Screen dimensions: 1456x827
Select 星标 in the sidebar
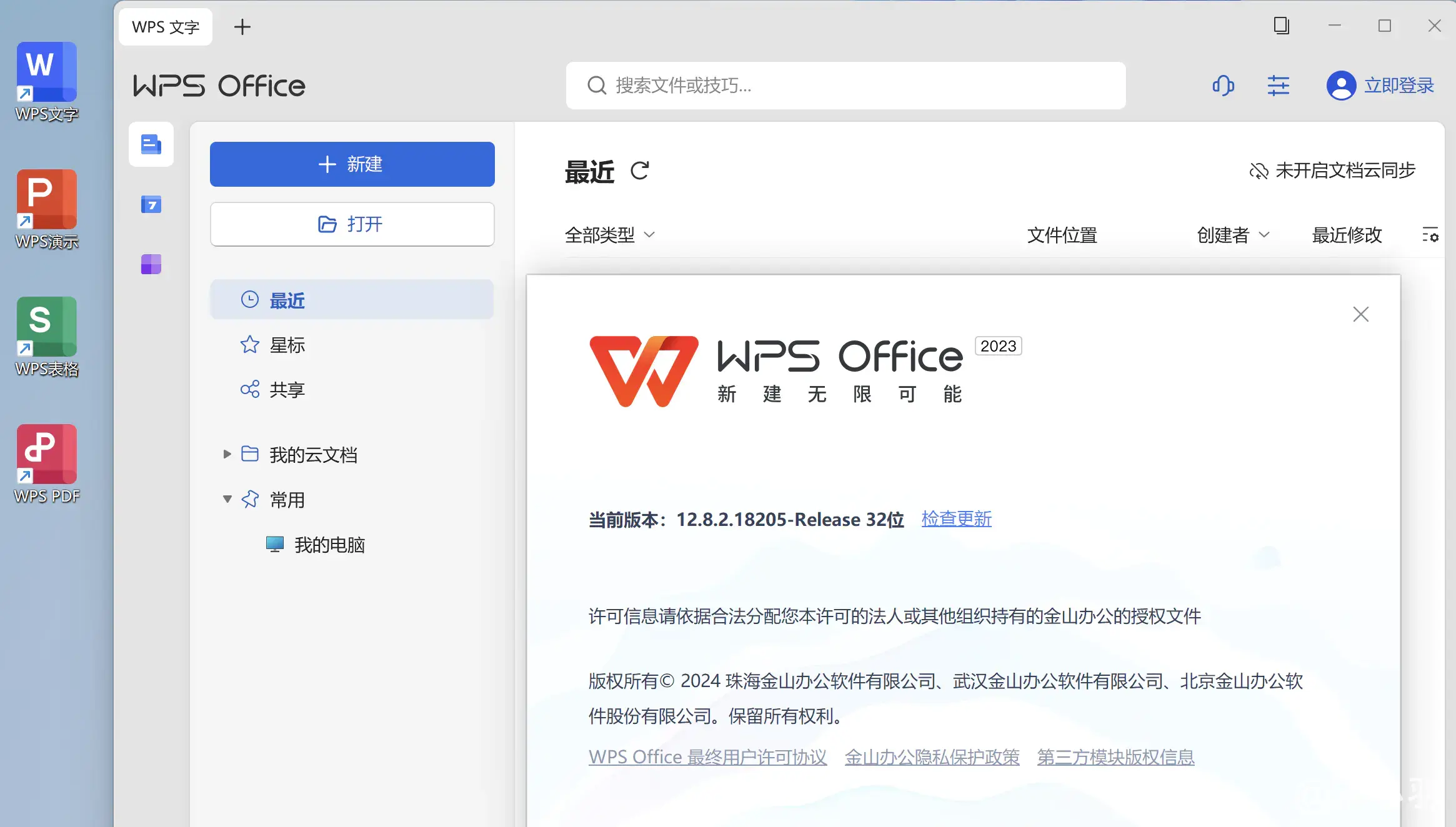(x=287, y=345)
